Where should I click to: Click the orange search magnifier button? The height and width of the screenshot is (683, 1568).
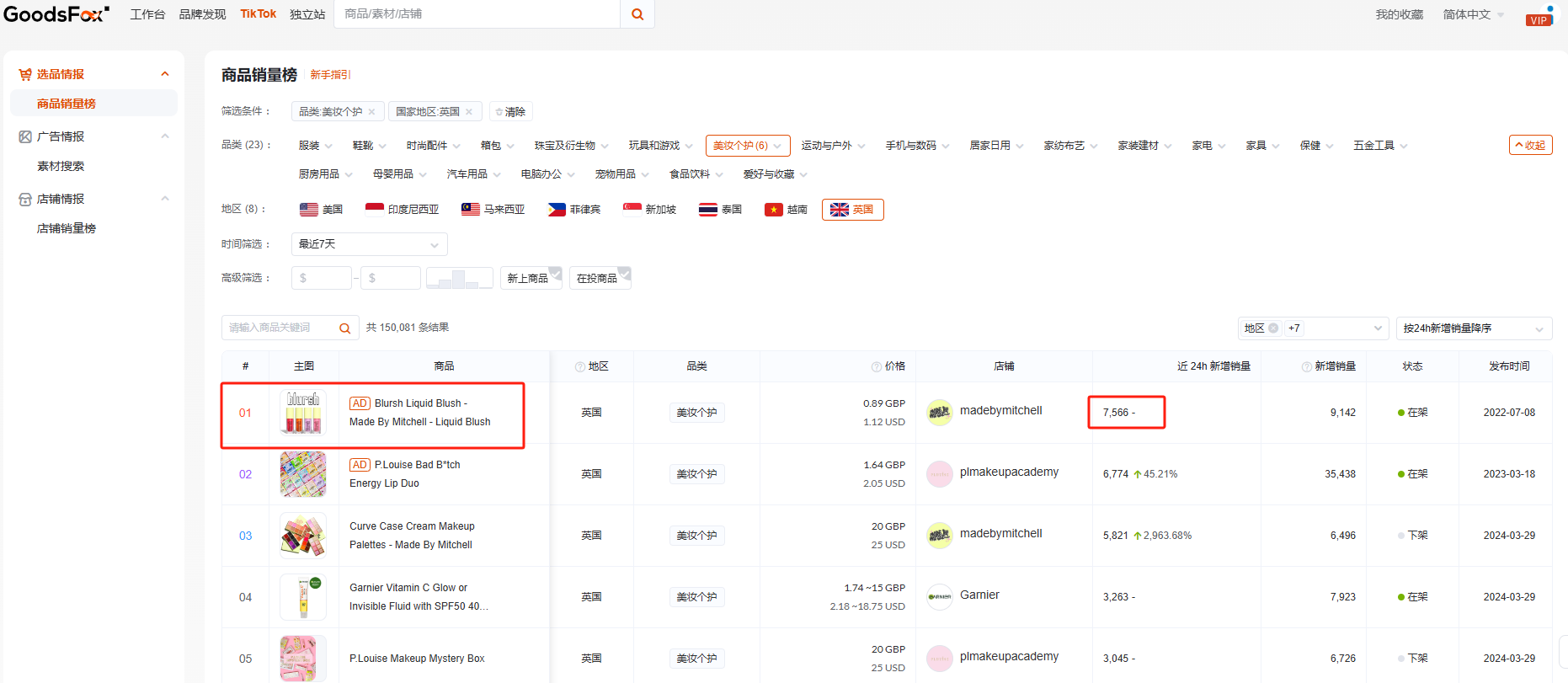(637, 14)
